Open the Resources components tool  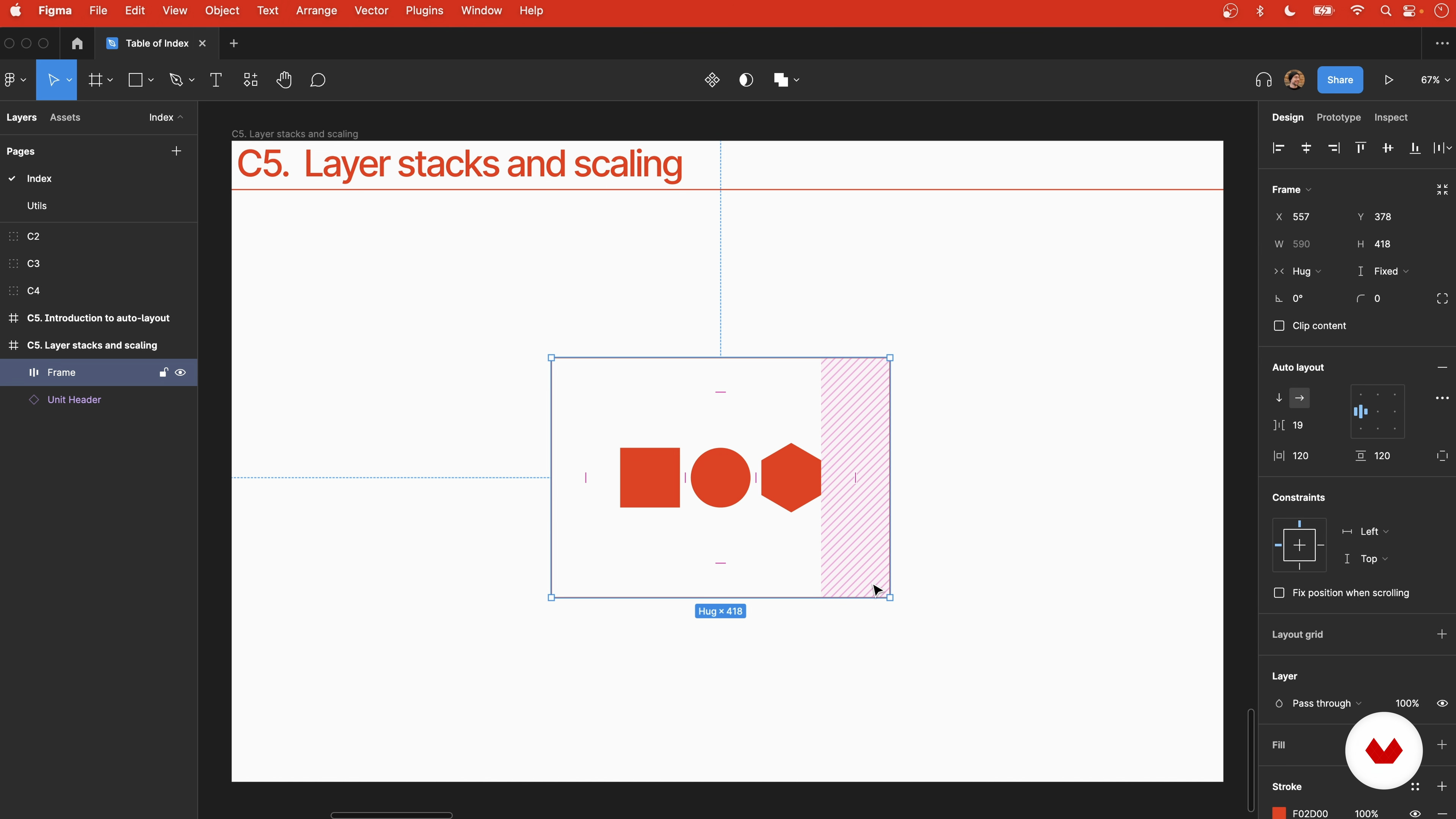pyautogui.click(x=250, y=80)
